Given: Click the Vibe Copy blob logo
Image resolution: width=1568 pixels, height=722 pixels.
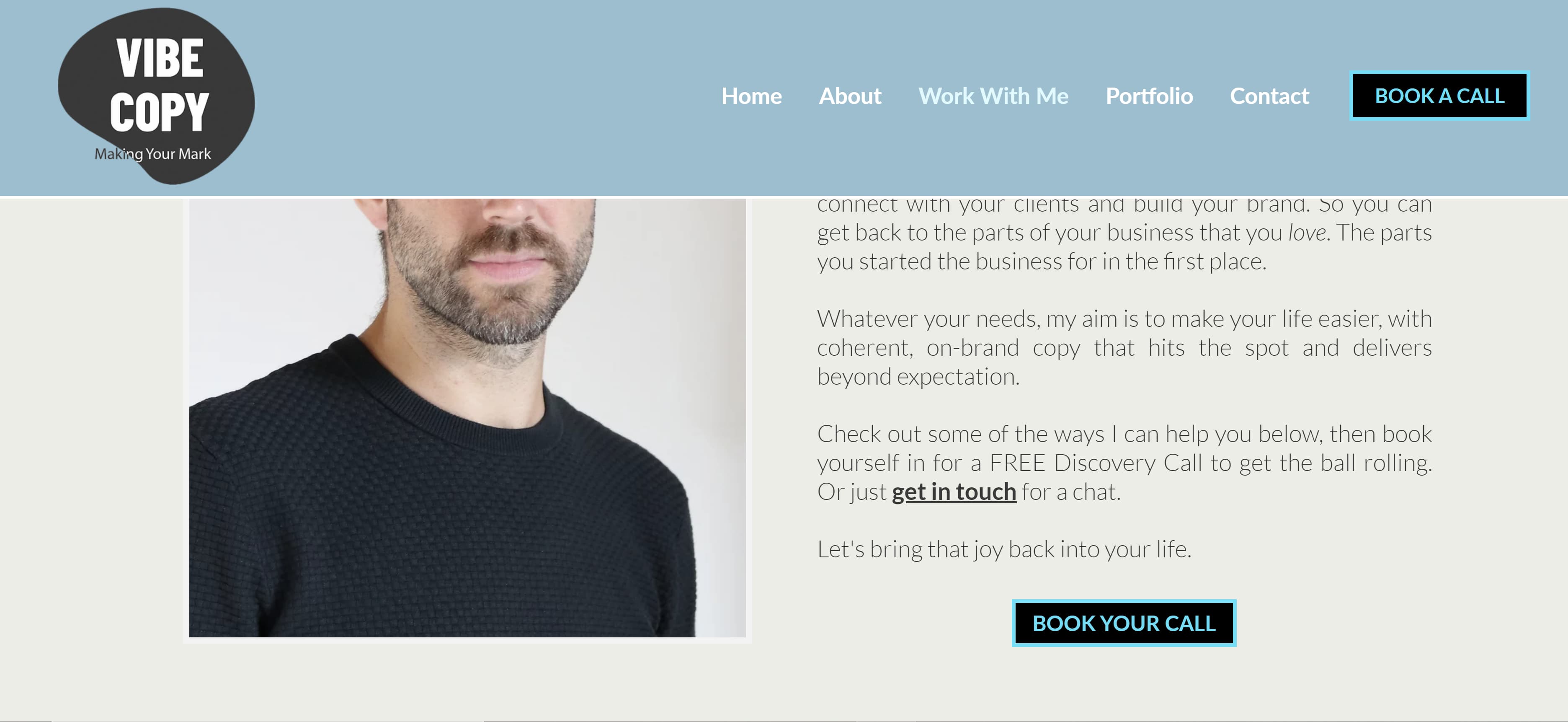Looking at the screenshot, I should tap(157, 96).
